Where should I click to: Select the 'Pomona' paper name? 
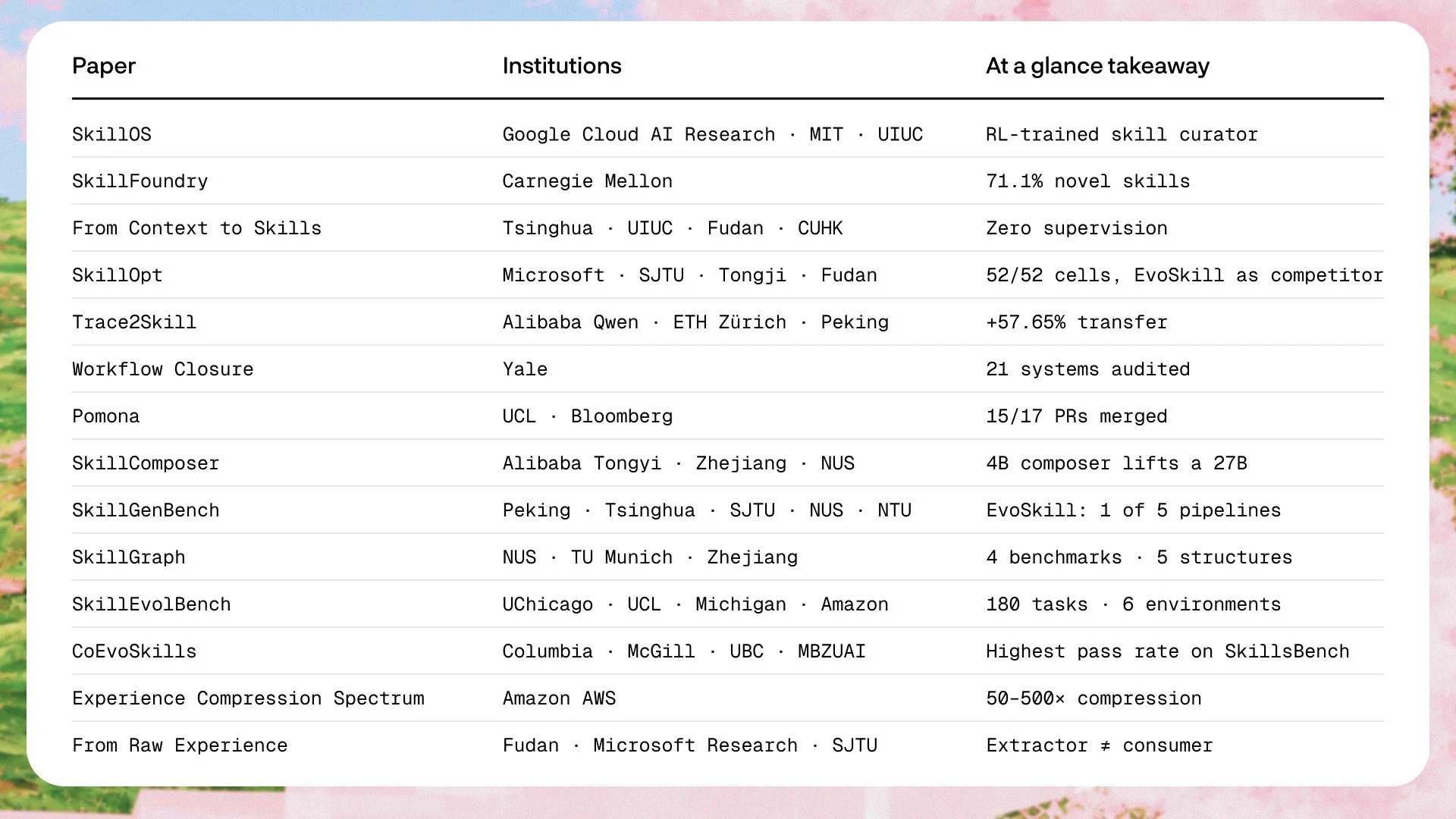(105, 416)
